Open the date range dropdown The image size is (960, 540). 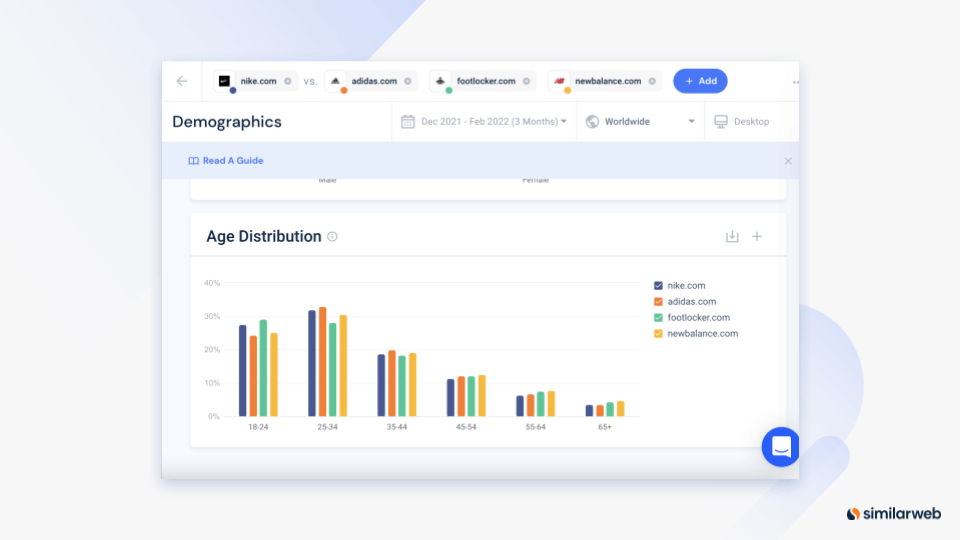485,122
